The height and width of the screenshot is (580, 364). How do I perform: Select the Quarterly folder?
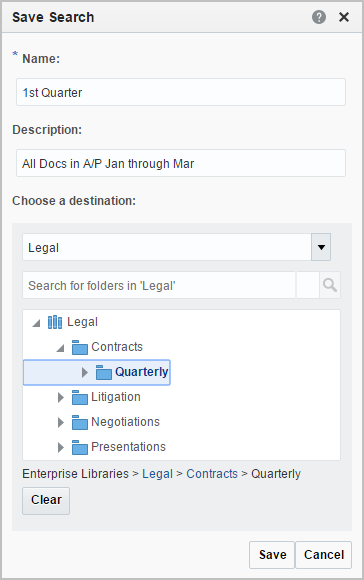click(x=141, y=372)
